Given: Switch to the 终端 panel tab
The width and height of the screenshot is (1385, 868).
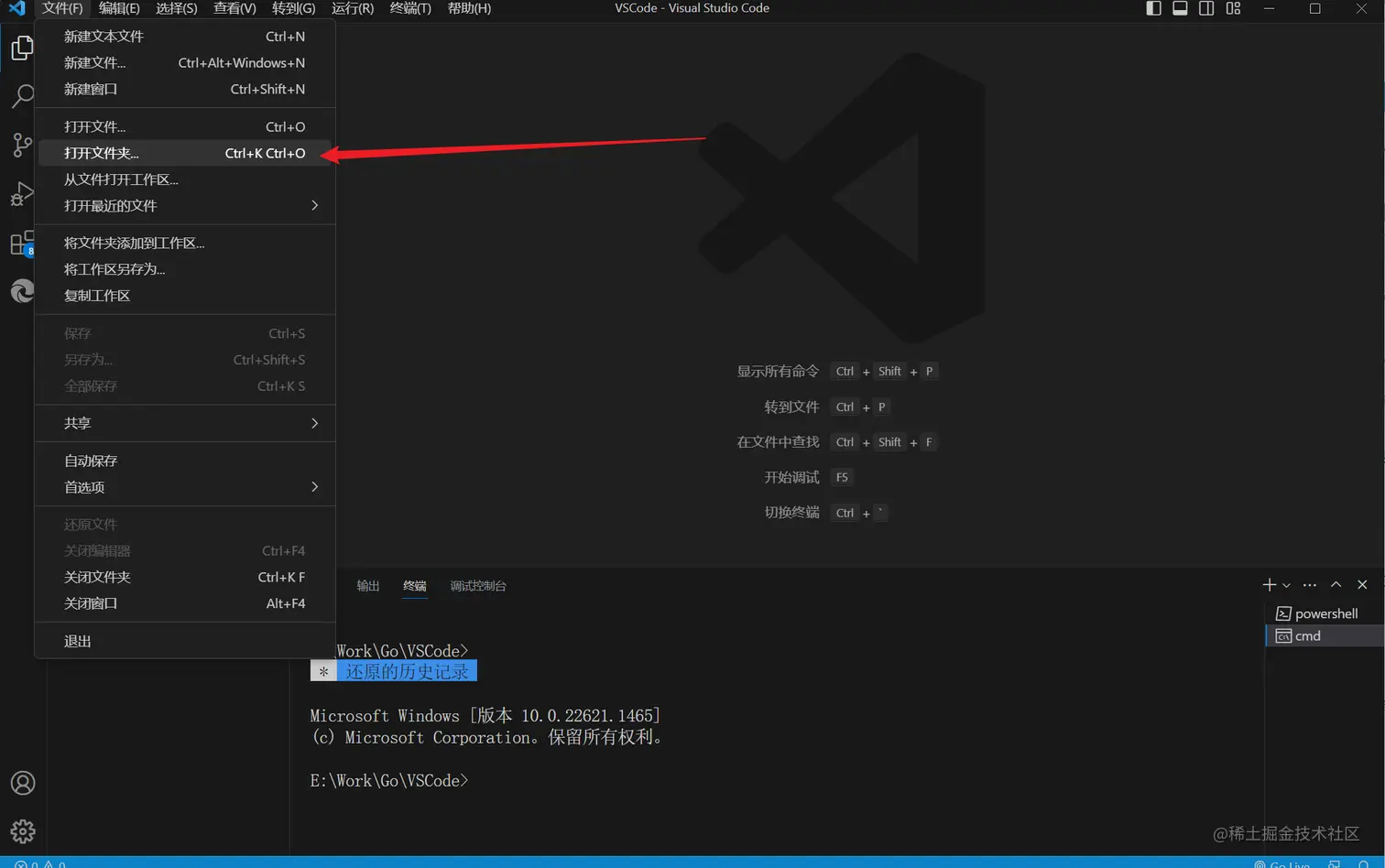Looking at the screenshot, I should click(x=415, y=586).
